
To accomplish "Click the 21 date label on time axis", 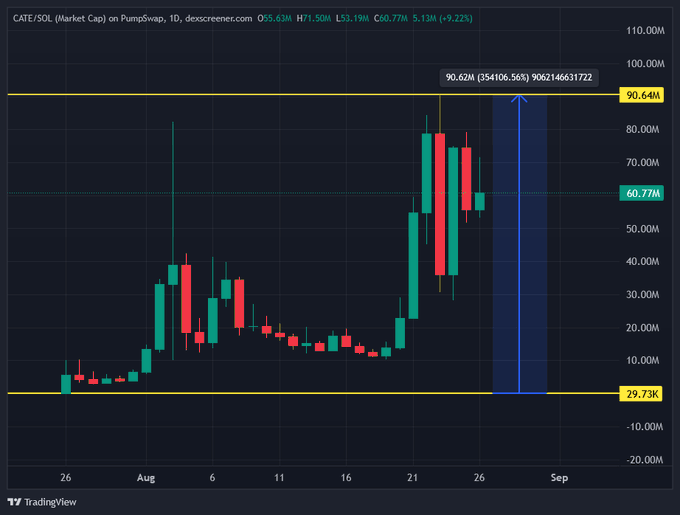I will 412,478.
